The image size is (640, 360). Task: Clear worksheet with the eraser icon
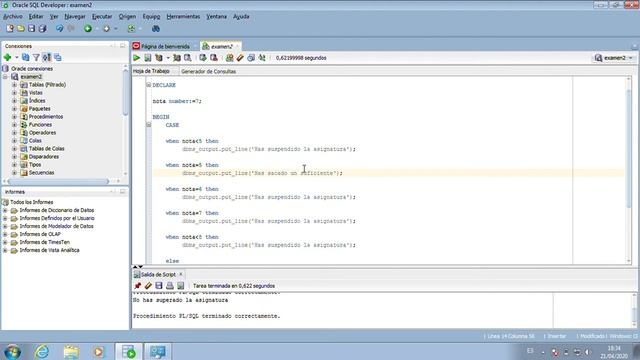point(240,58)
